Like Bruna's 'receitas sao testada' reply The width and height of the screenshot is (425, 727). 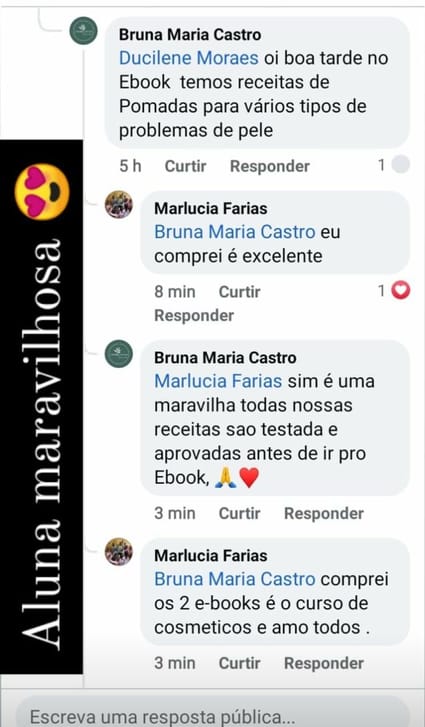pos(239,513)
